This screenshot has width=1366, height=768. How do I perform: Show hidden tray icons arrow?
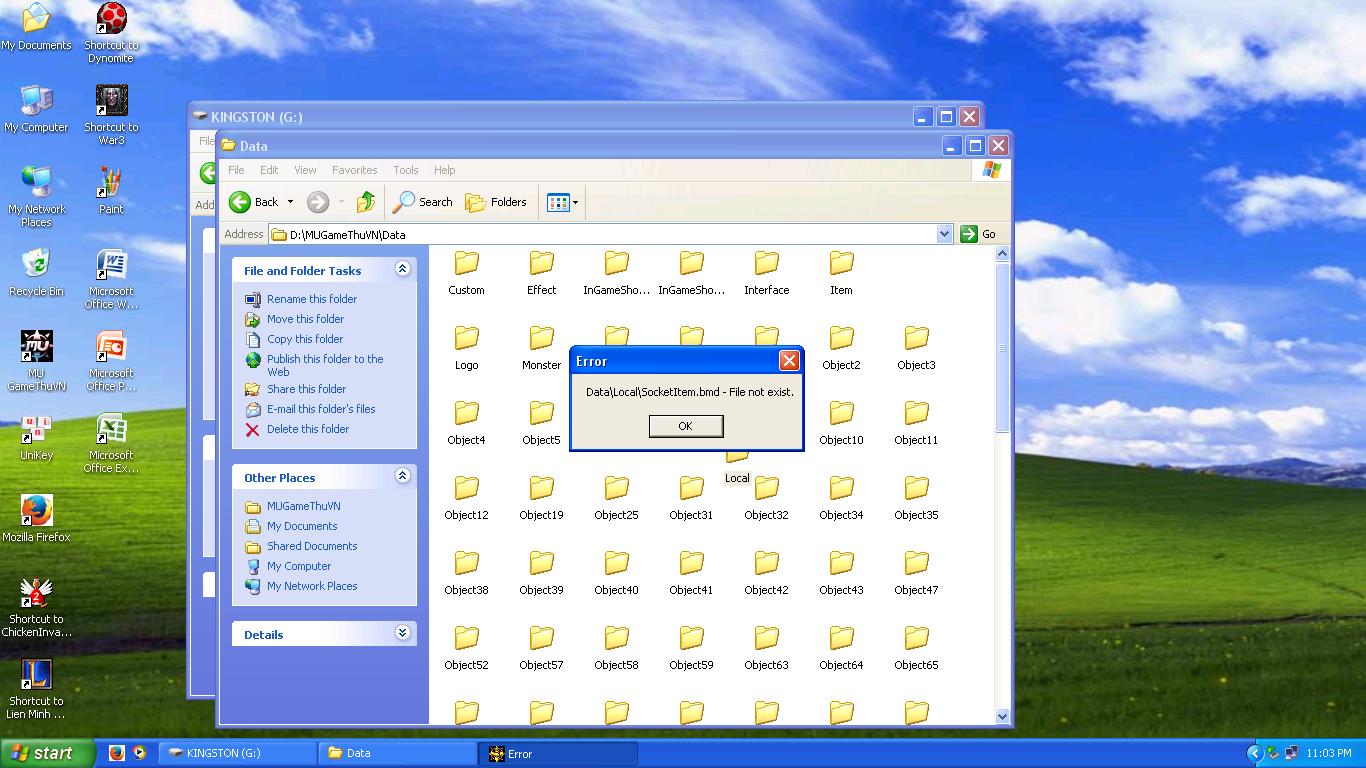coord(1254,753)
